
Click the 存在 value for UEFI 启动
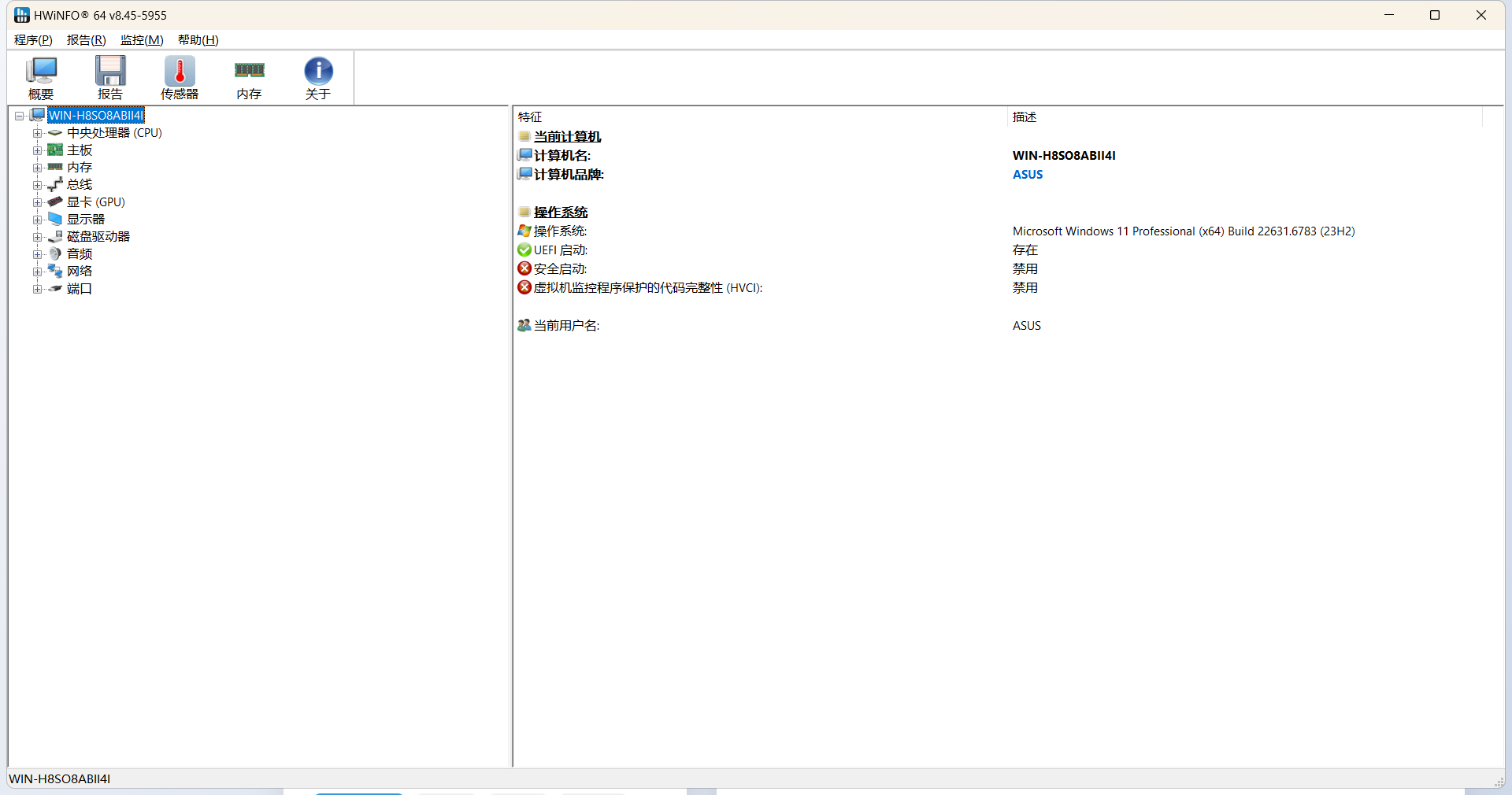pyautogui.click(x=1025, y=250)
